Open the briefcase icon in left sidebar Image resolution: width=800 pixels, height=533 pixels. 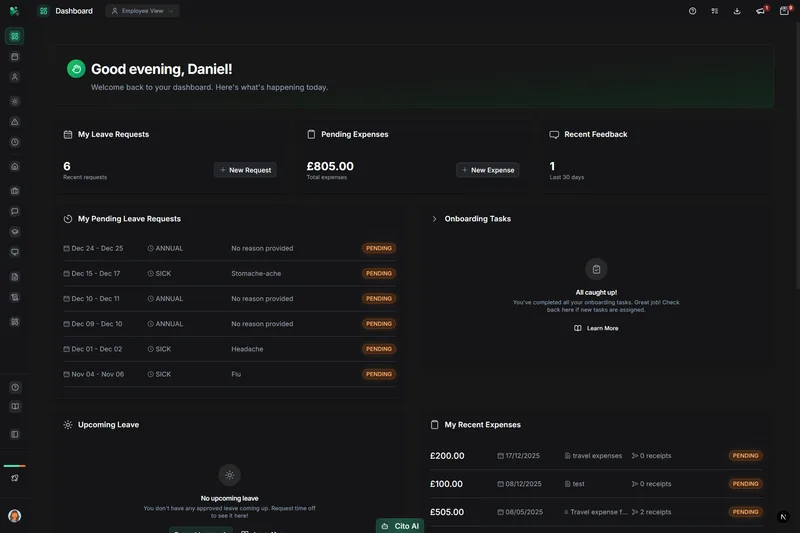15,191
